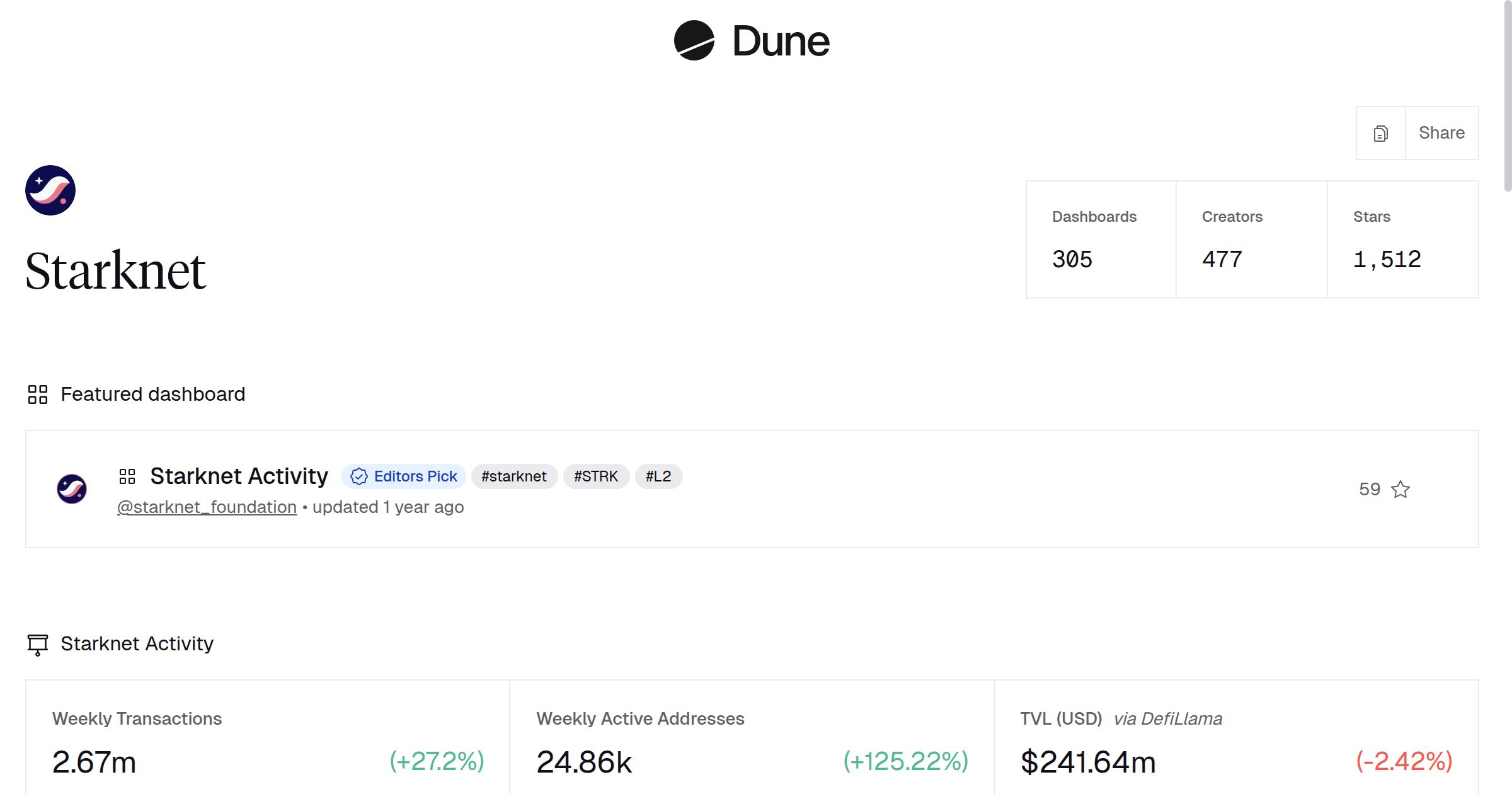Open the Starknet Activity dashboard title

239,476
